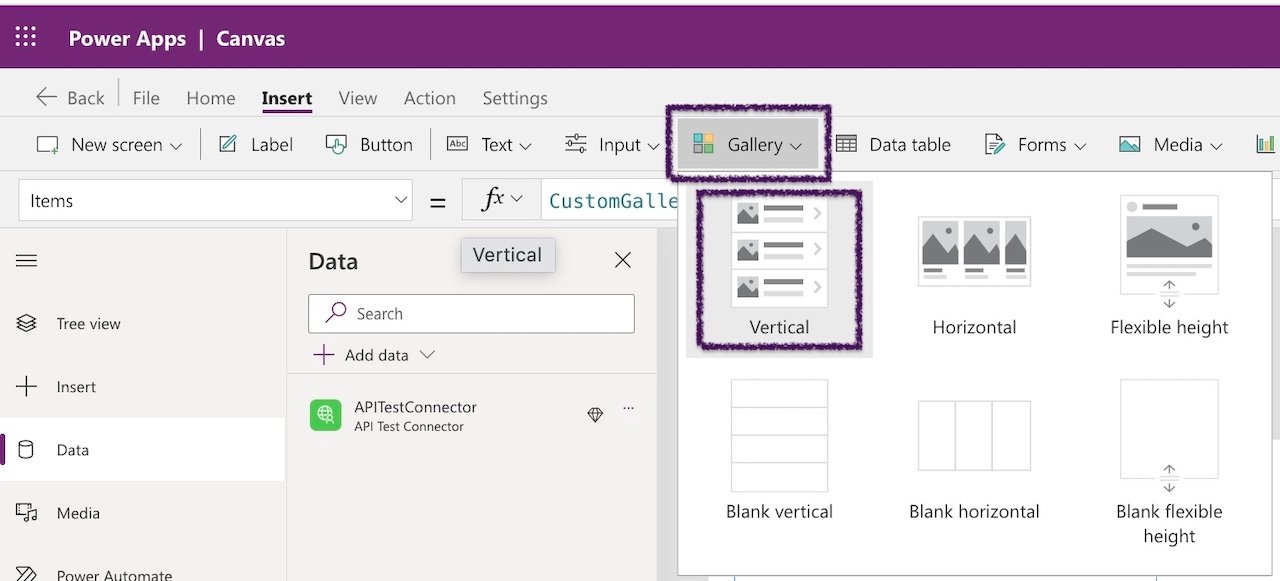Screen dimensions: 1280x581
Task: Insert a Data table
Action: (x=893, y=145)
